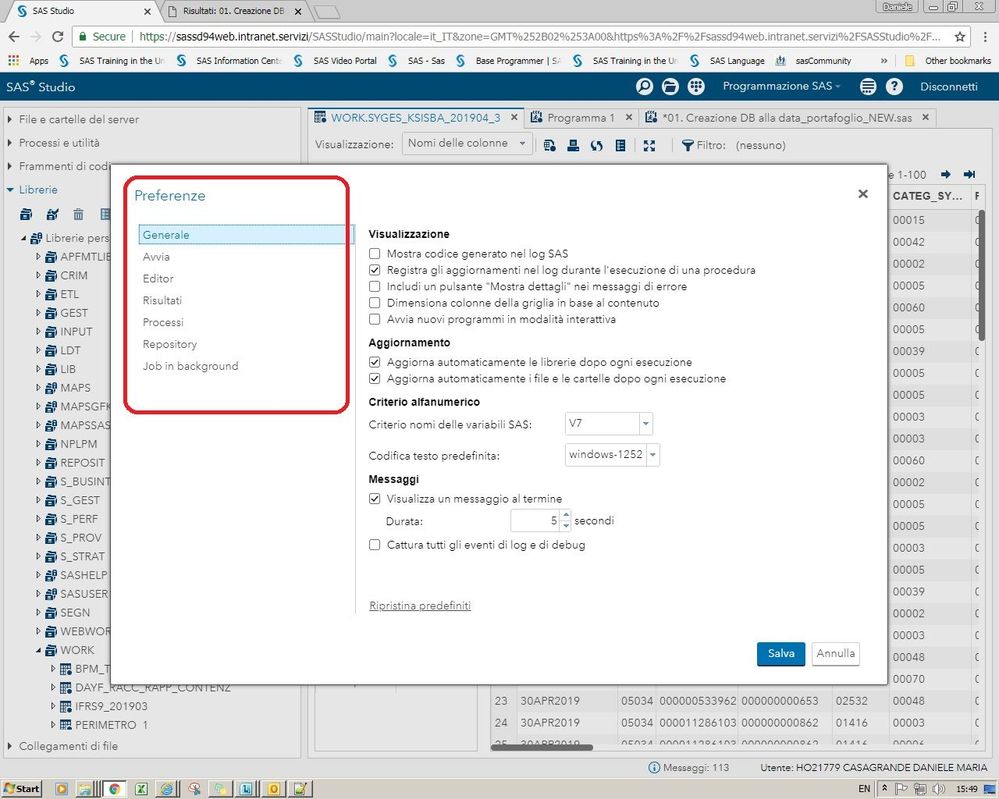Click the Messaggi info icon in status bar

[x=654, y=768]
